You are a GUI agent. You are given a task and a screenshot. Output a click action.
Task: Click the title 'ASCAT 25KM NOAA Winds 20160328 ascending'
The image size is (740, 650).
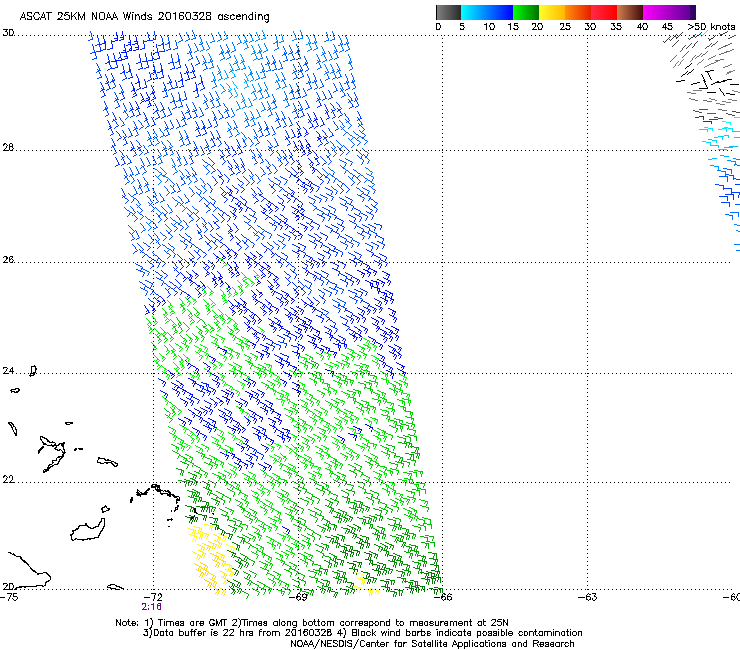[x=144, y=17]
